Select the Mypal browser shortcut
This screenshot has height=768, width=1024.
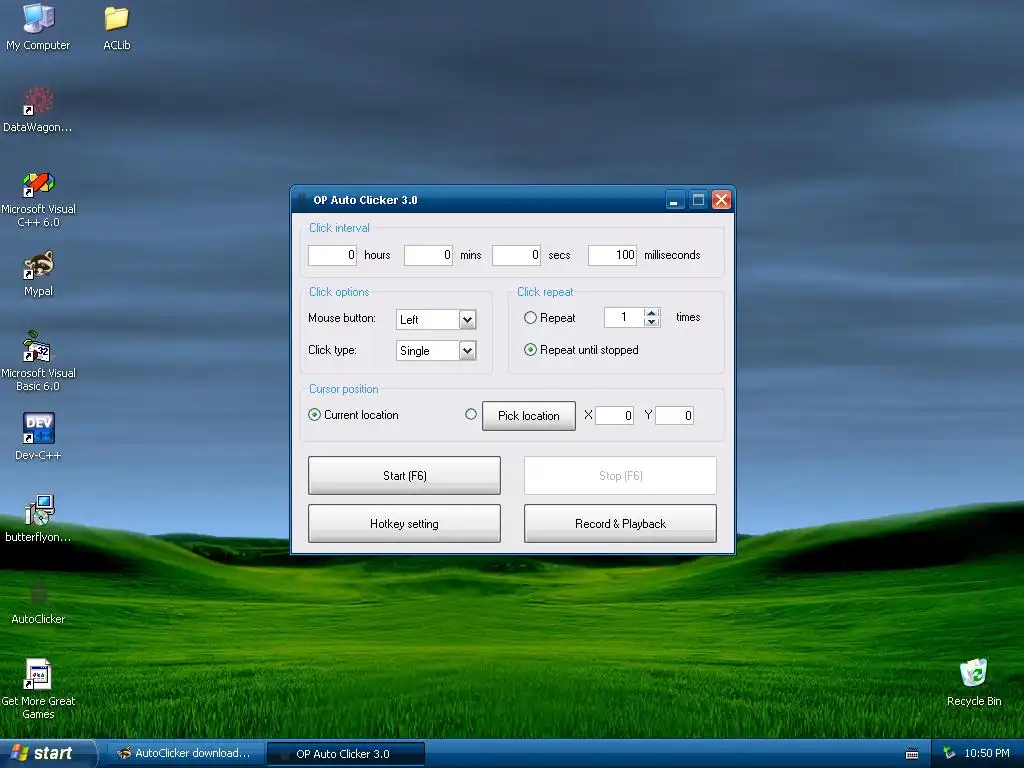point(38,274)
